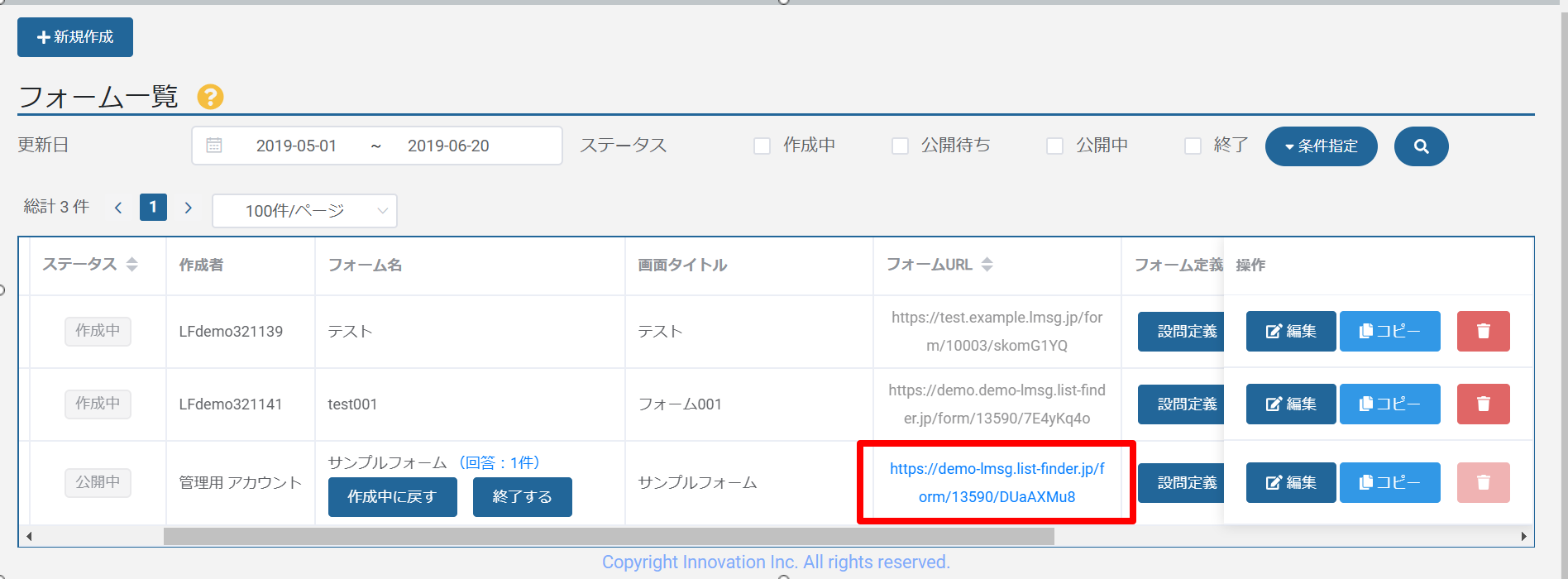Open the 100件/ページ page size dropdown
The width and height of the screenshot is (1568, 579).
click(x=304, y=211)
